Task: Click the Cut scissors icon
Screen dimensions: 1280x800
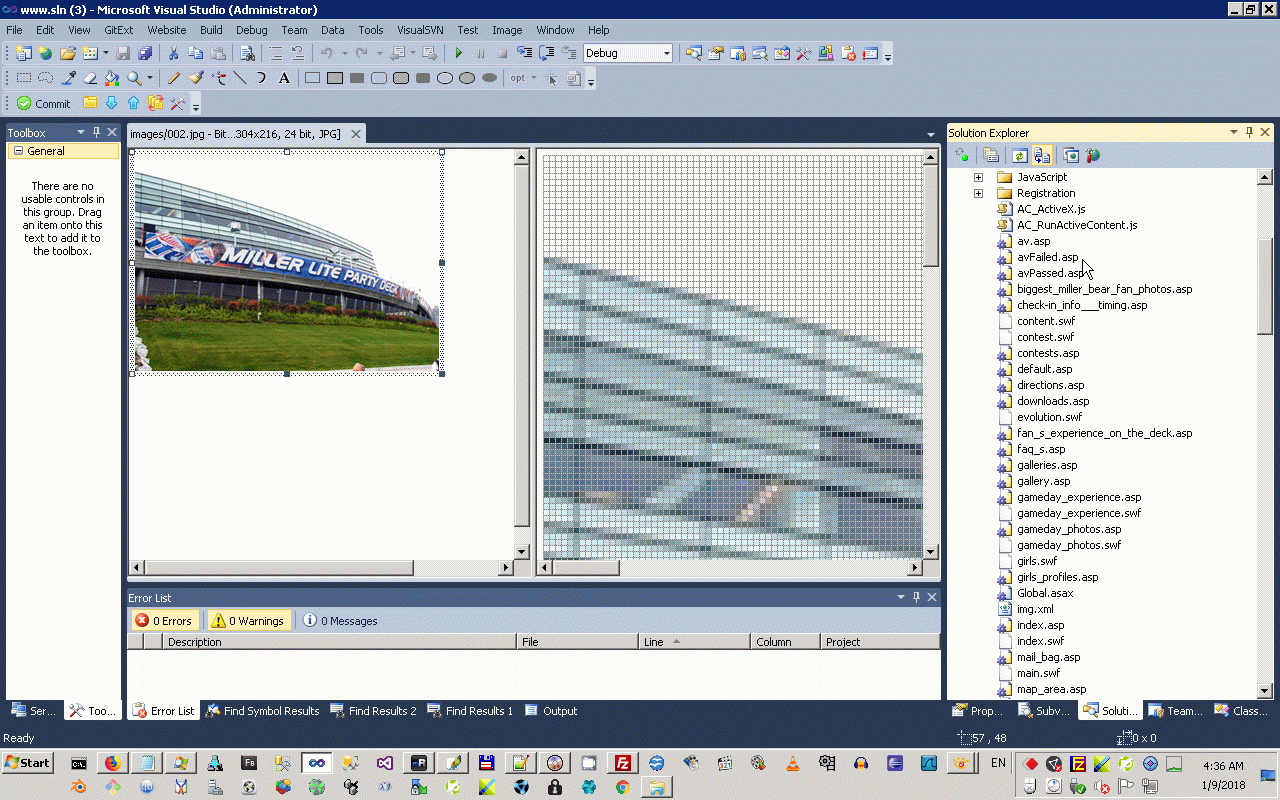Action: click(x=173, y=53)
